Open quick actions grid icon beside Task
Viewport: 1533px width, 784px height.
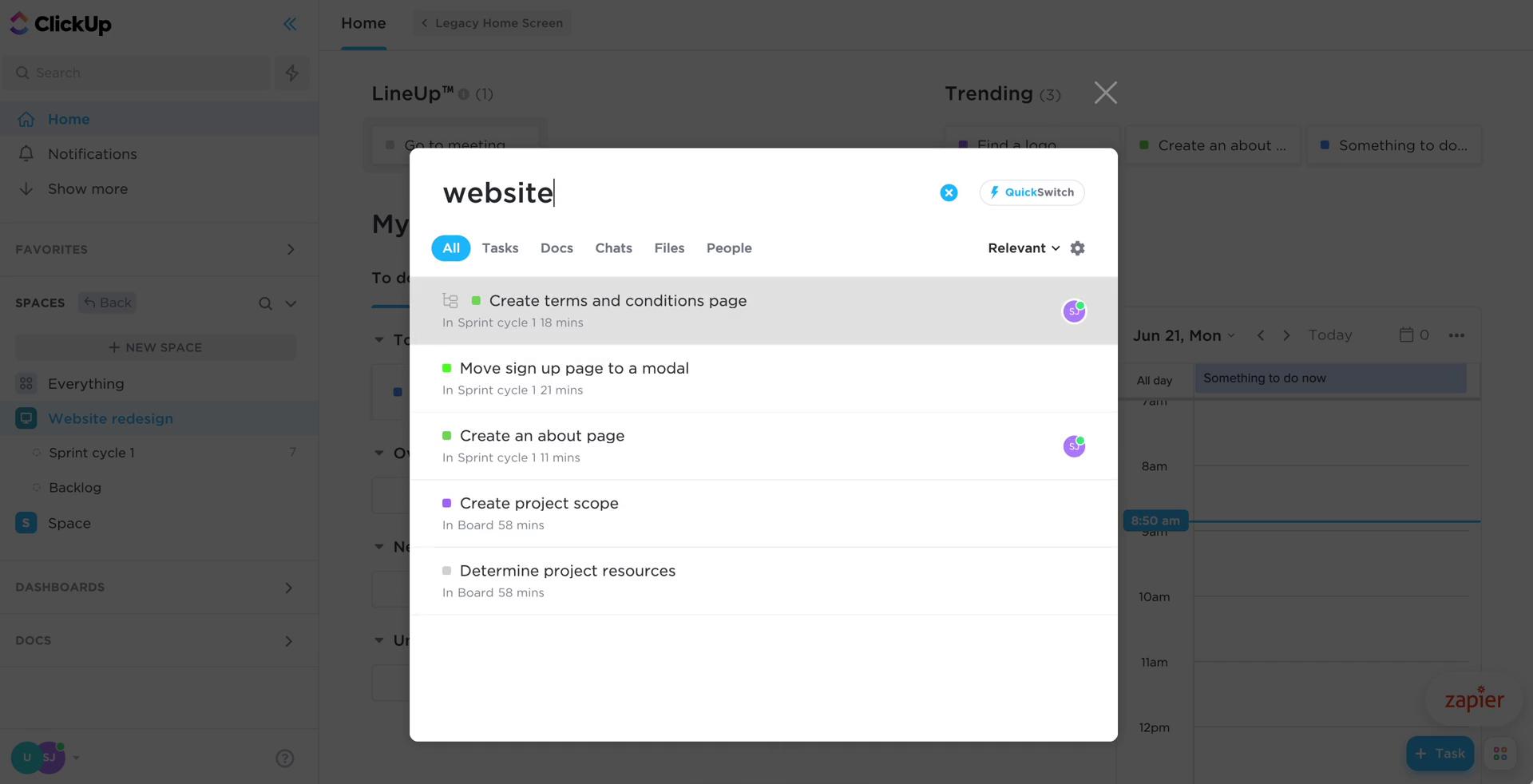coord(1500,754)
